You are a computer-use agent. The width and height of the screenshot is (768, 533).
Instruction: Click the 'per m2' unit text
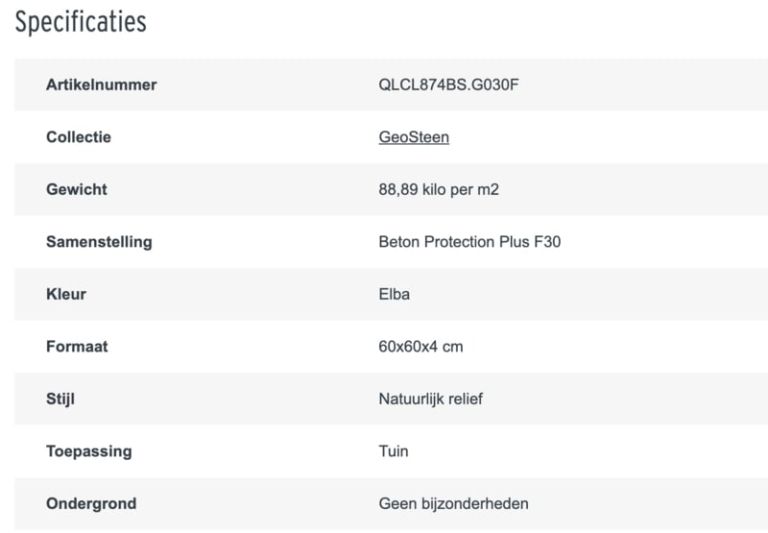click(x=474, y=190)
